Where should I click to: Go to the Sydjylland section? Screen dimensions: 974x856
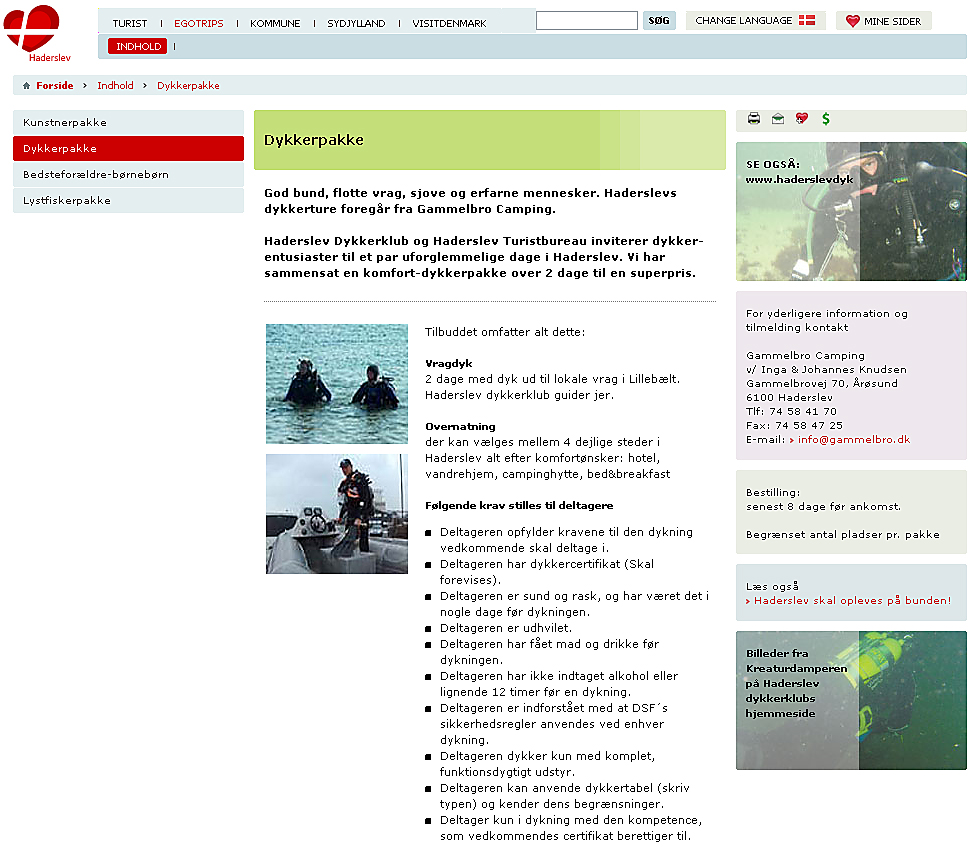tap(356, 24)
